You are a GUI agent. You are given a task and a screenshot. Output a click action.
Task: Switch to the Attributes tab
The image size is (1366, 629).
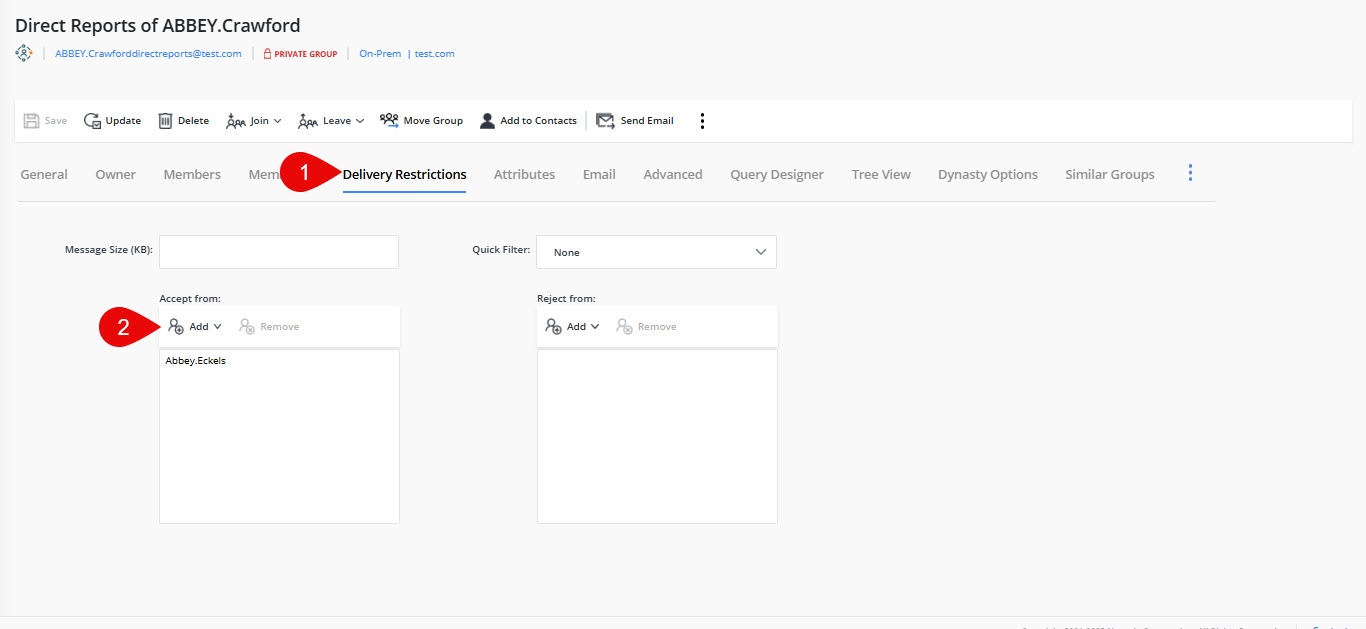[524, 173]
